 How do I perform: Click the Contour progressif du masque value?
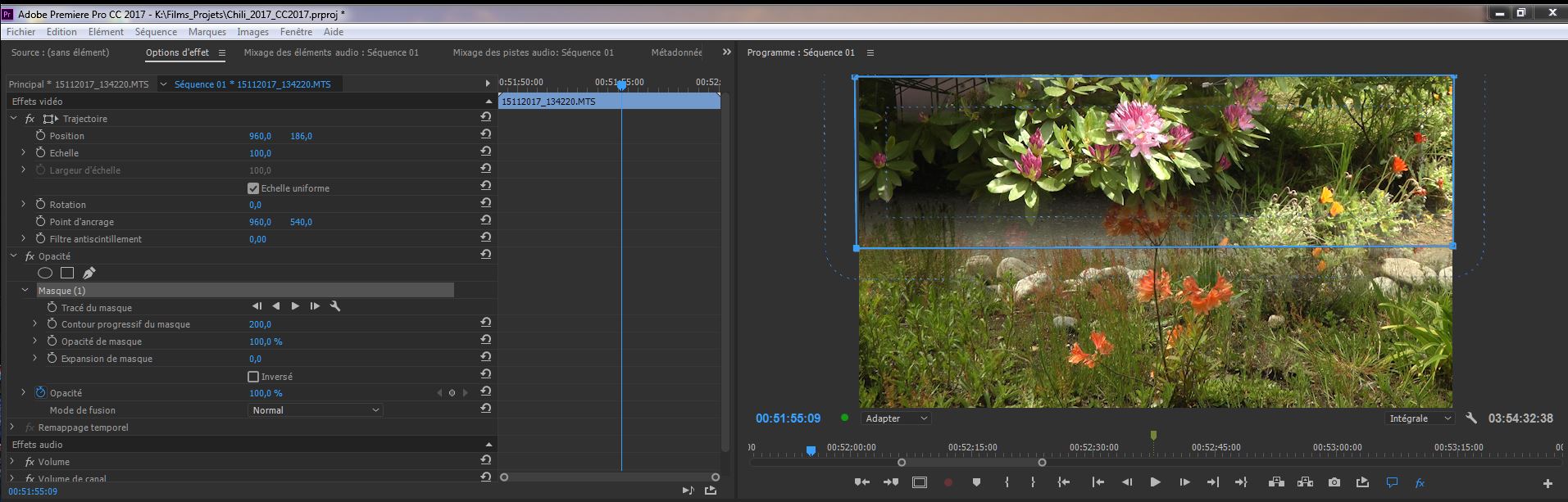(x=260, y=324)
